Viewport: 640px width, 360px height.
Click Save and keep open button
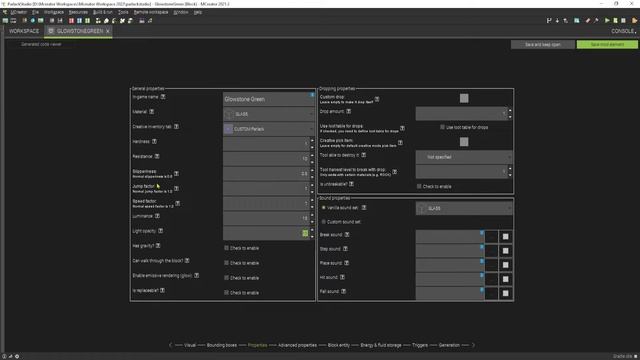coord(542,44)
